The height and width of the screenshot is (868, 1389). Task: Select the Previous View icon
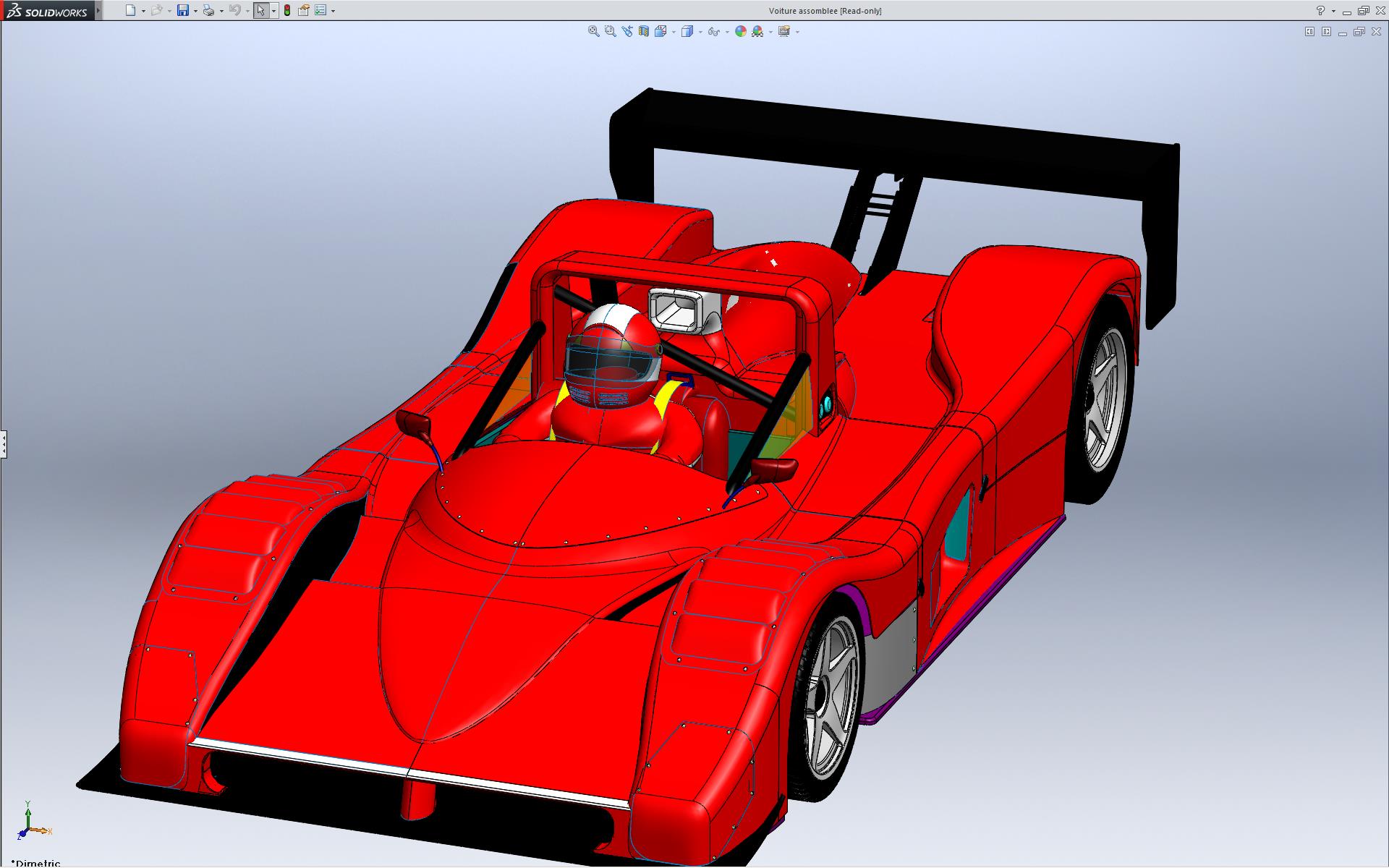[626, 31]
